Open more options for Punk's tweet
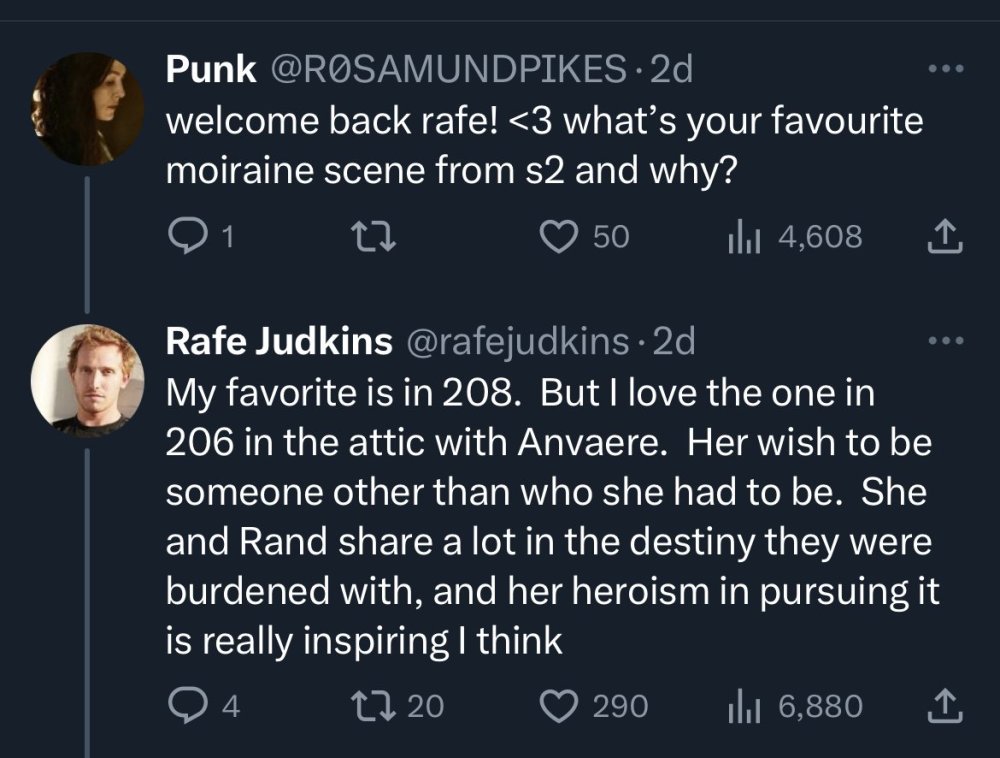Viewport: 1000px width, 758px height. coord(945,71)
